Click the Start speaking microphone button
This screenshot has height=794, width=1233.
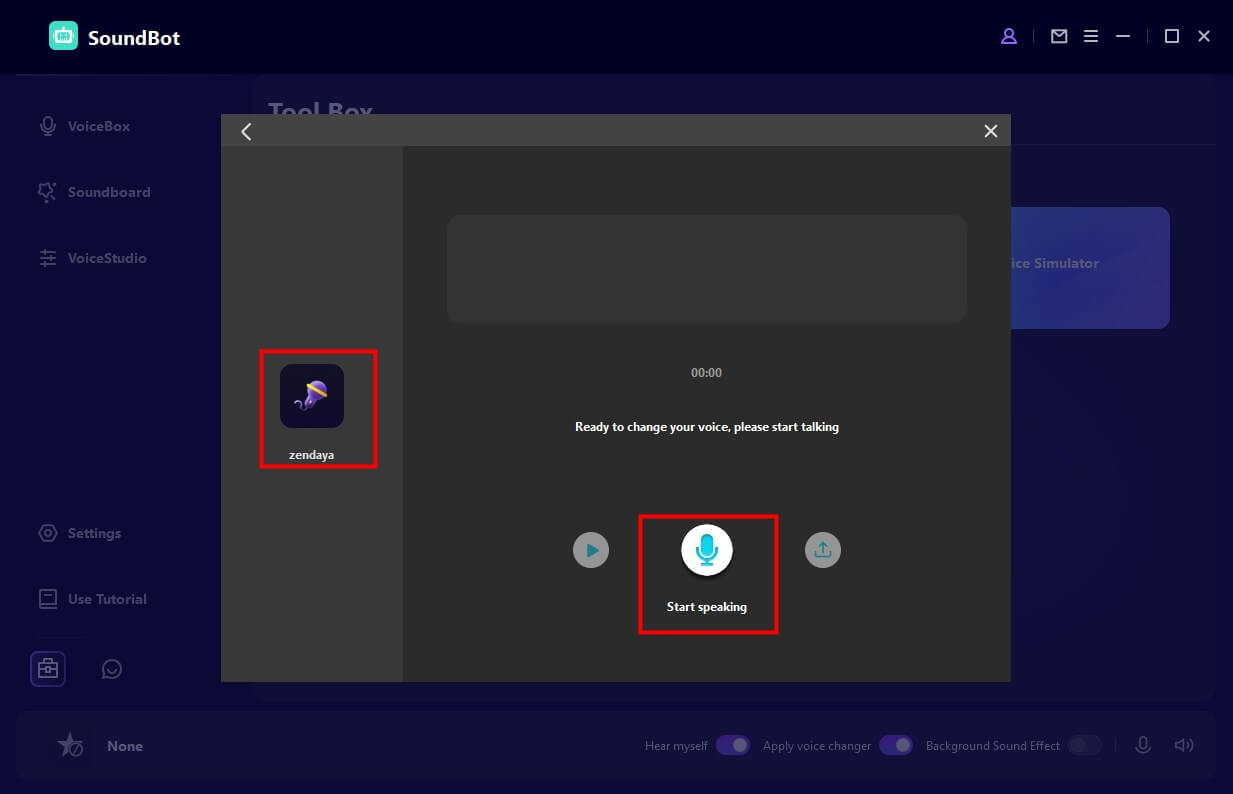click(x=707, y=550)
